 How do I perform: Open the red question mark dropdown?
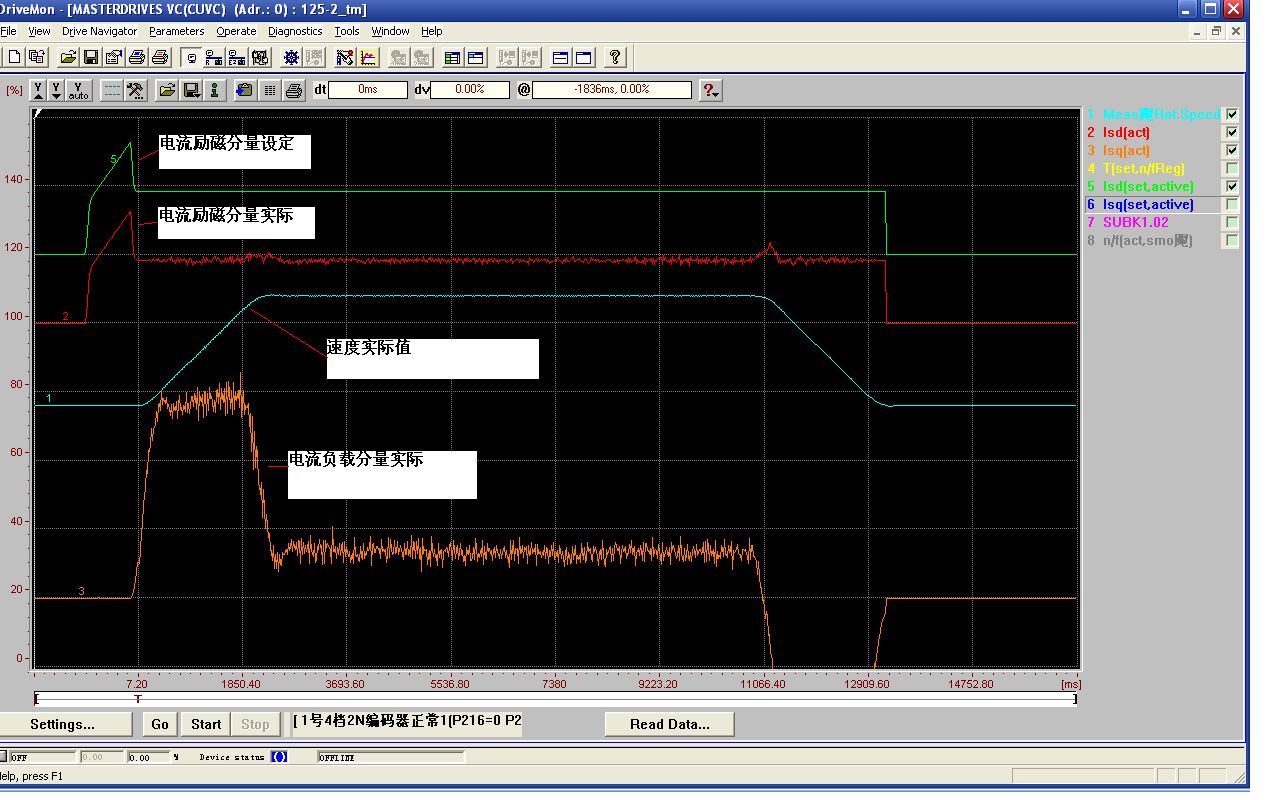pos(711,90)
